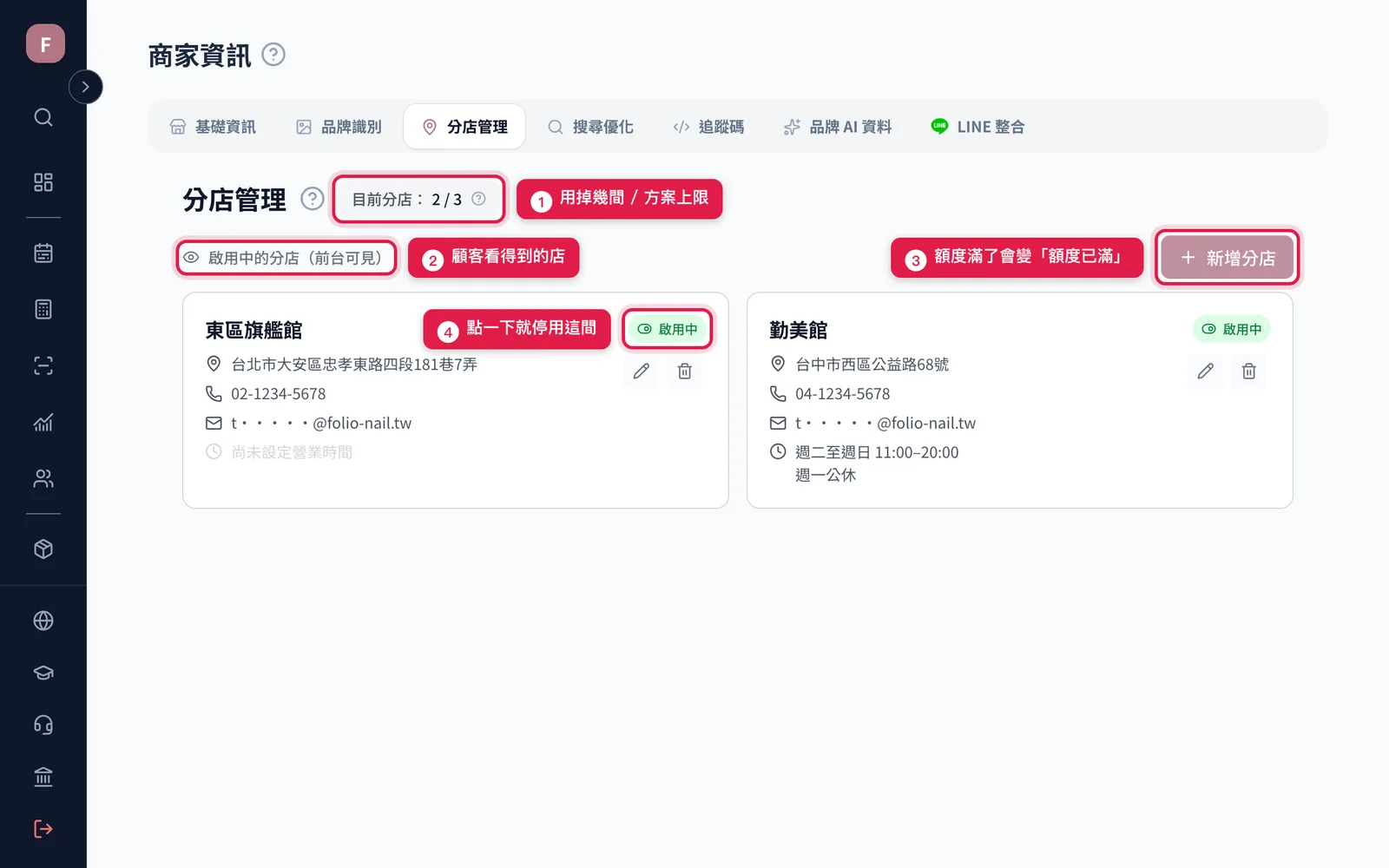Image resolution: width=1389 pixels, height=868 pixels.
Task: Click address 台中市西區公益路68號
Action: (x=872, y=365)
